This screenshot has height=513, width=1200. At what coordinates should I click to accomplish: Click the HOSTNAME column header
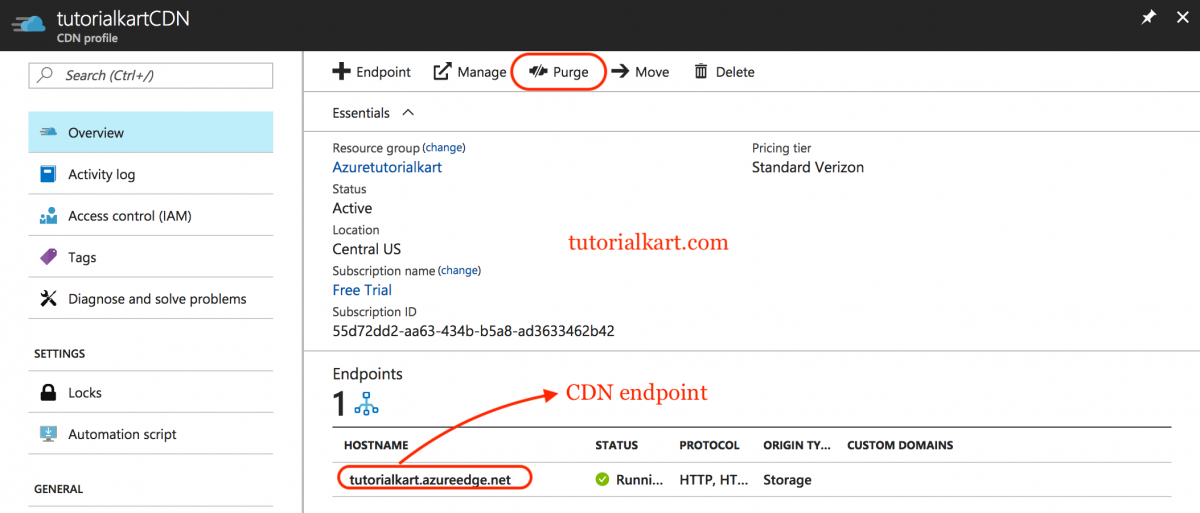[377, 445]
